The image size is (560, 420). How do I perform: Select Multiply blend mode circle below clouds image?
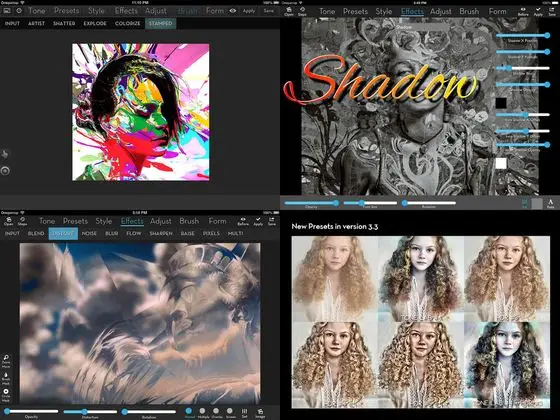[x=203, y=412]
